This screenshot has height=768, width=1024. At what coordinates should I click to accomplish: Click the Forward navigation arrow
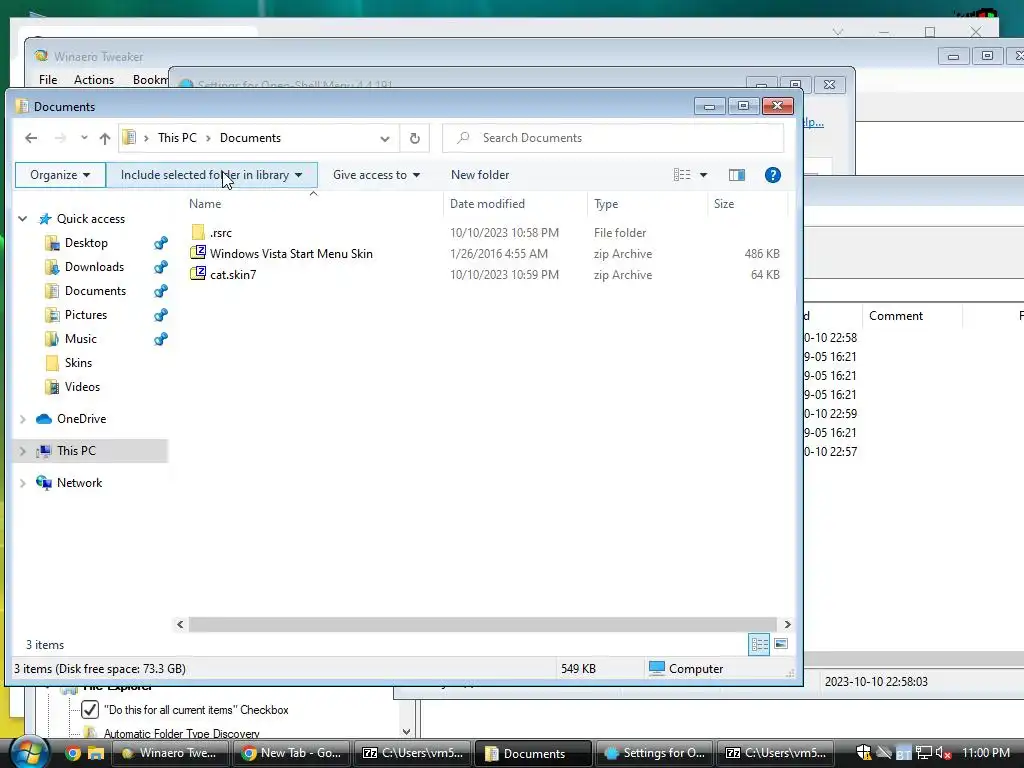pyautogui.click(x=60, y=138)
